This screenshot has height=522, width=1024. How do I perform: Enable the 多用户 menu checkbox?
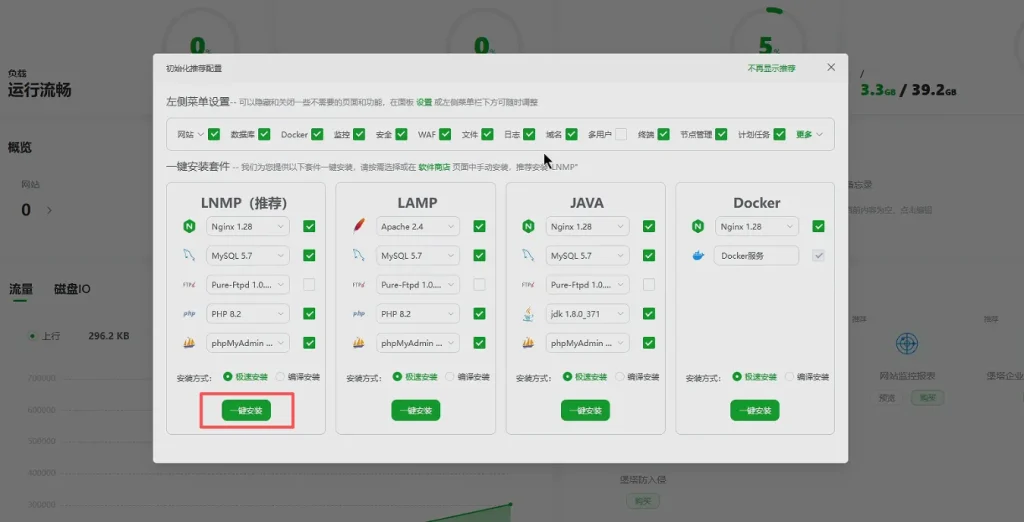621,134
